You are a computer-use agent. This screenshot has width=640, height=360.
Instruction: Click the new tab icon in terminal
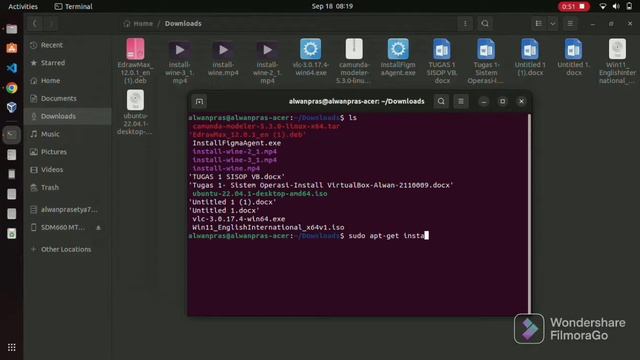[x=199, y=101]
